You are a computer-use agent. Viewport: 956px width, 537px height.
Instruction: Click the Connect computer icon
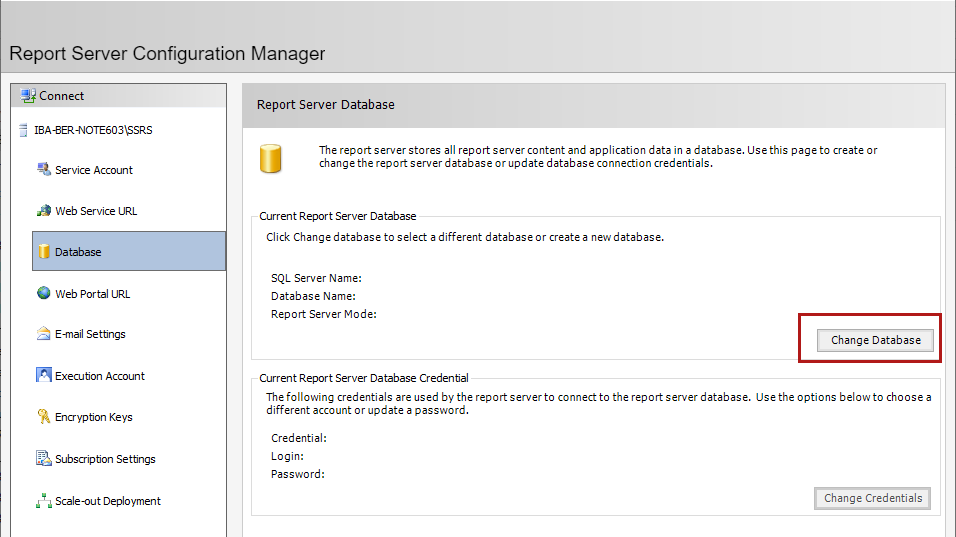(28, 96)
